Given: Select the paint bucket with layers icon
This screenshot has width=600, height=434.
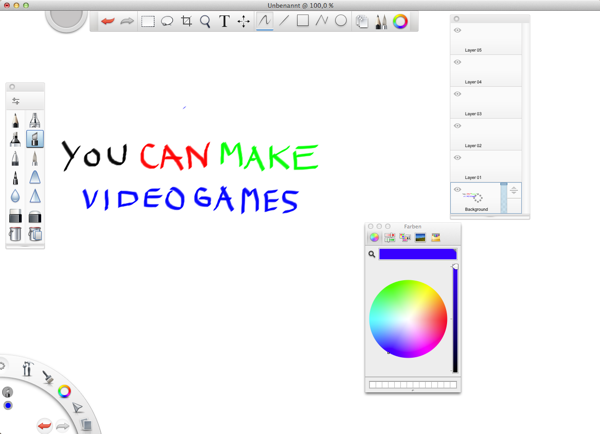Looking at the screenshot, I should tap(35, 234).
